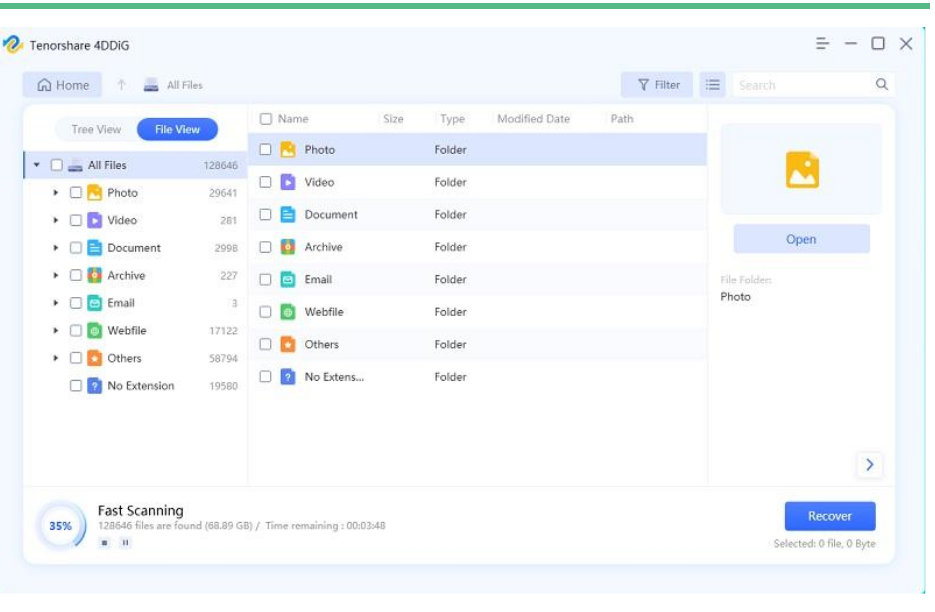This screenshot has width=935, height=612.
Task: Expand the Video tree node
Action: tap(55, 220)
